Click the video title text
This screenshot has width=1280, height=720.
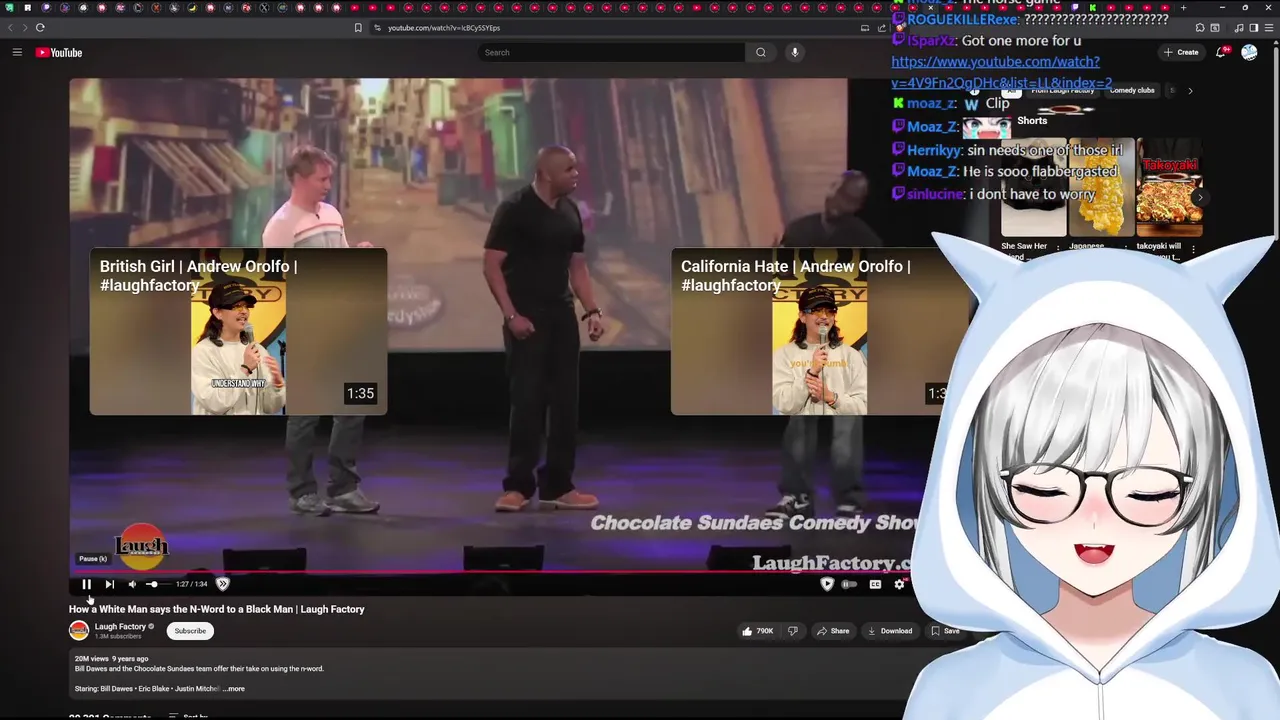tap(216, 609)
